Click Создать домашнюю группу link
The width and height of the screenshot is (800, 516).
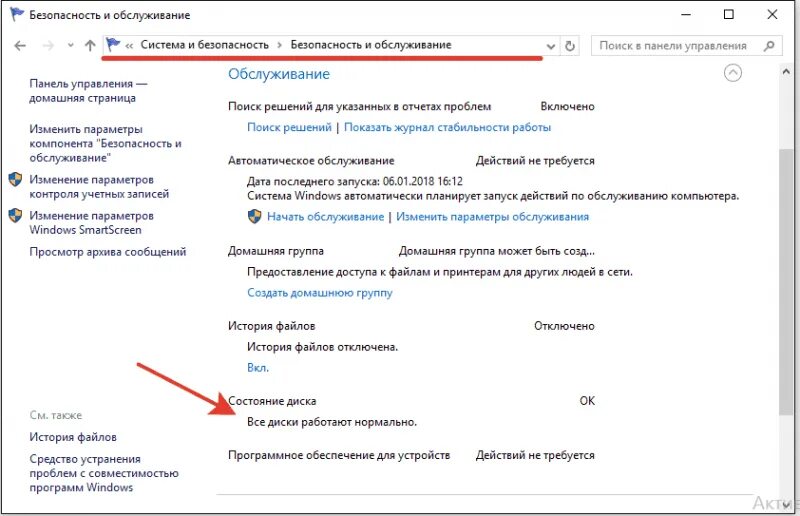pos(320,292)
